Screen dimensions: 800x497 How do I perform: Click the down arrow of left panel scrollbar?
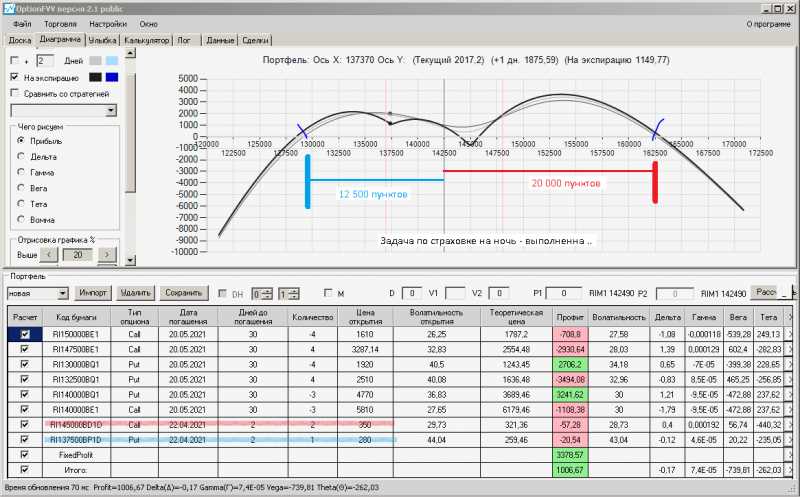[130, 260]
